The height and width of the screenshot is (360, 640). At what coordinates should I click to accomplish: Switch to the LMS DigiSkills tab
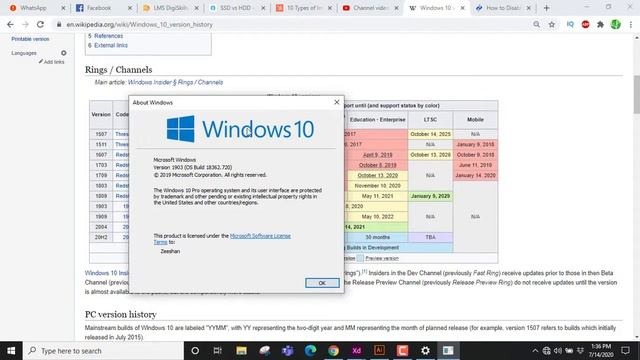pos(170,8)
